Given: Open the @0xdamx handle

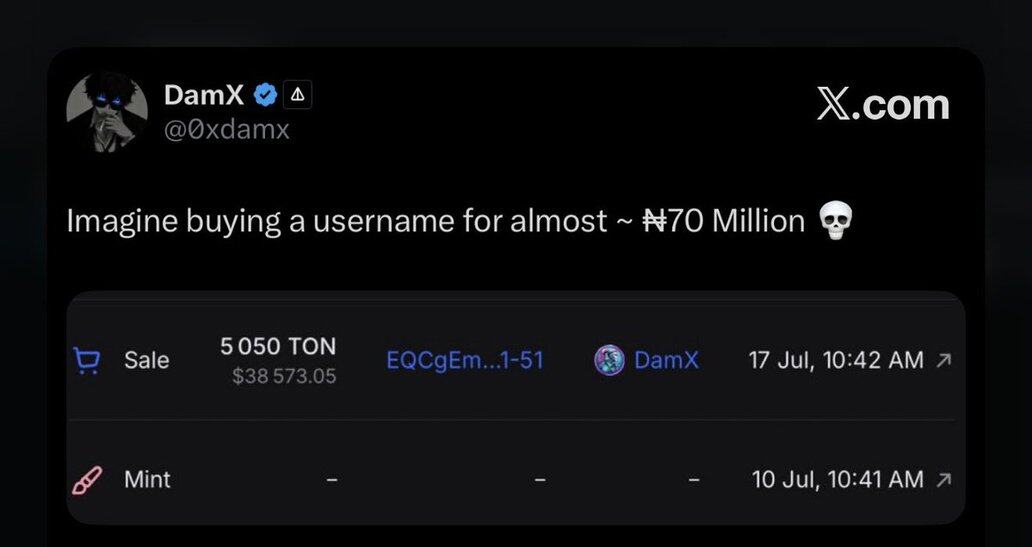Looking at the screenshot, I should pos(226,129).
